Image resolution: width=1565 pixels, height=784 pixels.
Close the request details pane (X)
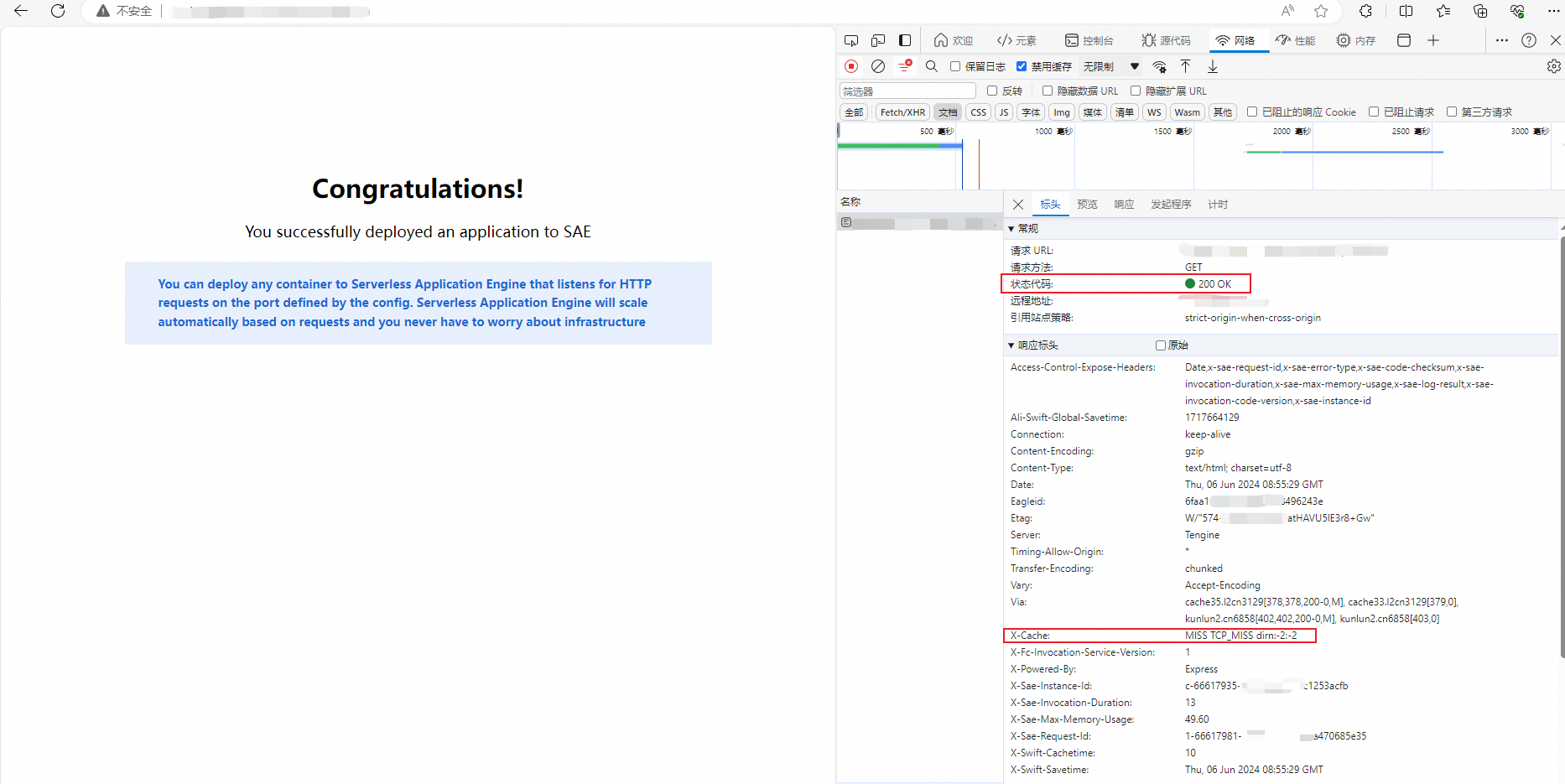pos(1018,205)
